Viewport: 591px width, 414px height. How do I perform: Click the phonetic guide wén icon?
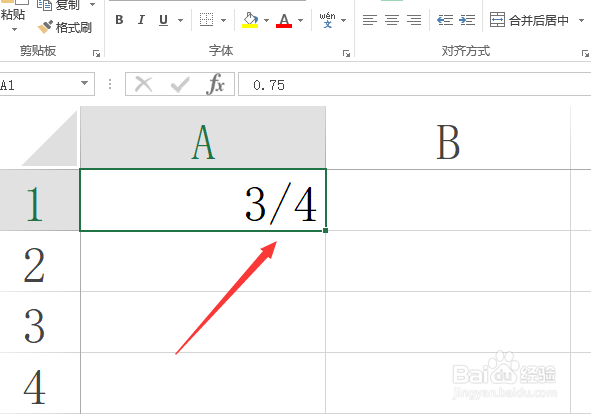(327, 20)
